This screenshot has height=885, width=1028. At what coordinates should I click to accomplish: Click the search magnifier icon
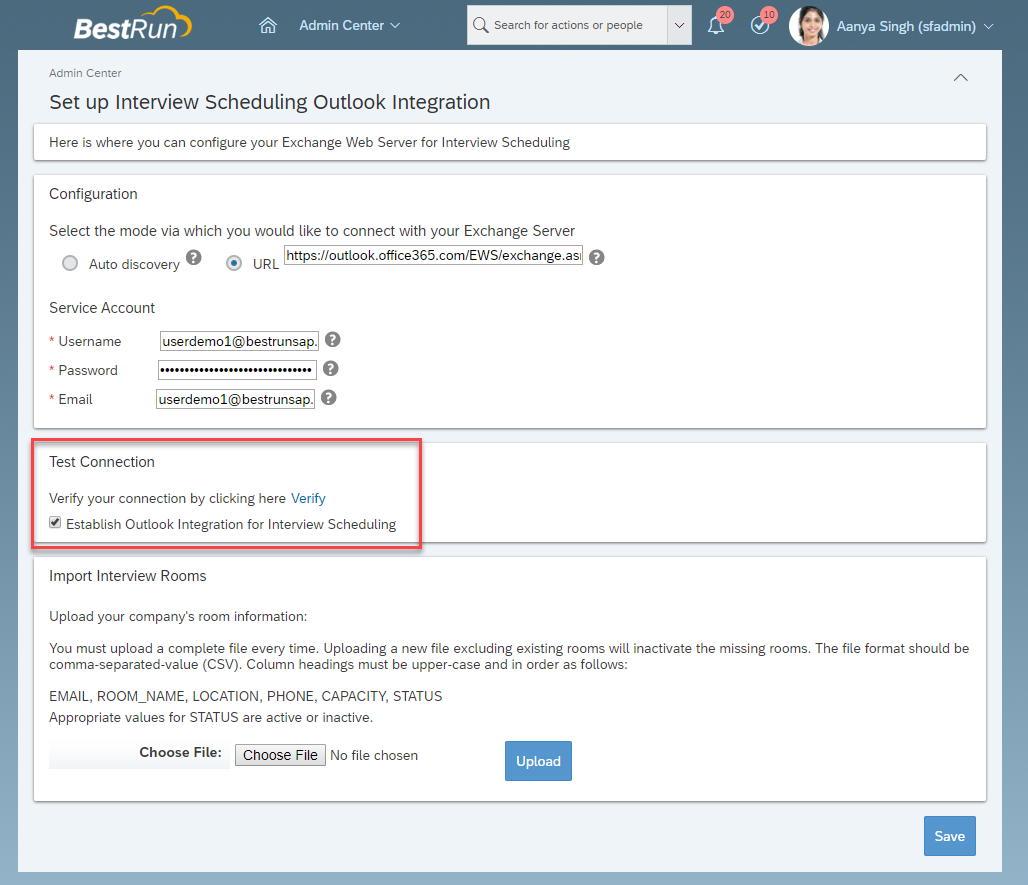(481, 25)
